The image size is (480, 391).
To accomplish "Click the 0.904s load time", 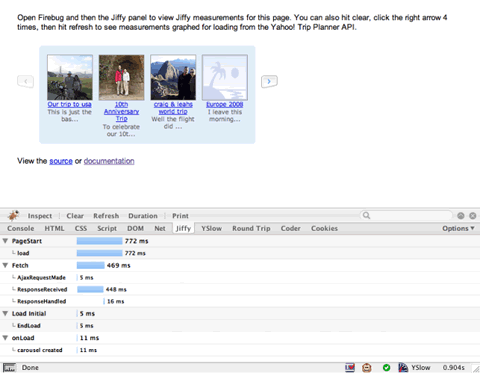I will click(454, 368).
